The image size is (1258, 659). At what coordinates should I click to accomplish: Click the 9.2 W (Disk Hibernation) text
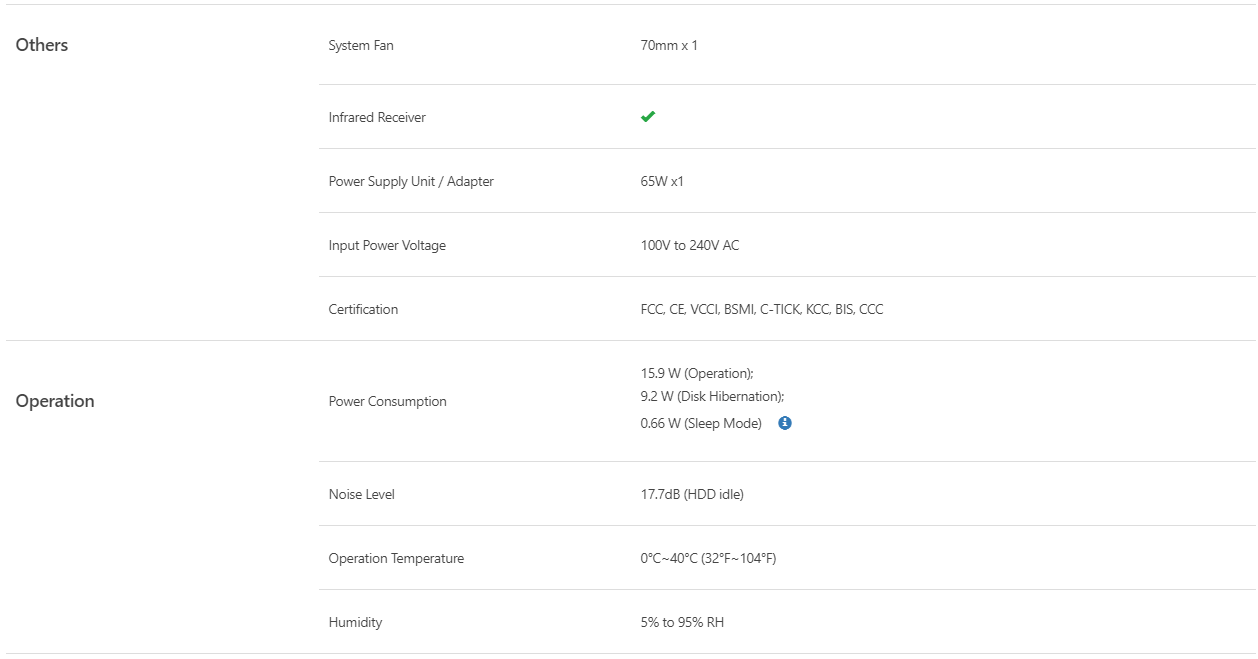click(x=712, y=396)
